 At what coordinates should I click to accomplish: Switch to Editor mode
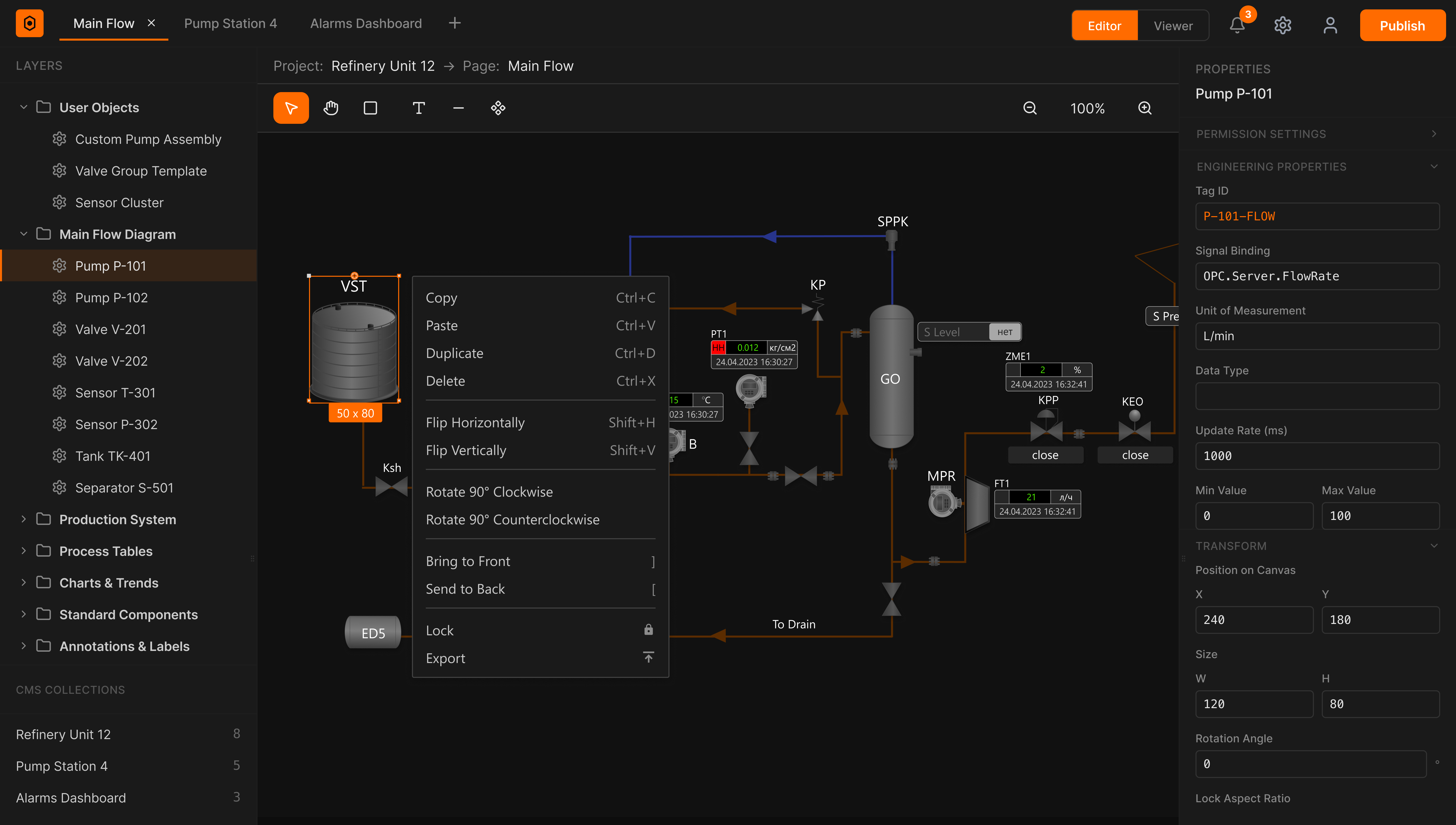point(1104,26)
